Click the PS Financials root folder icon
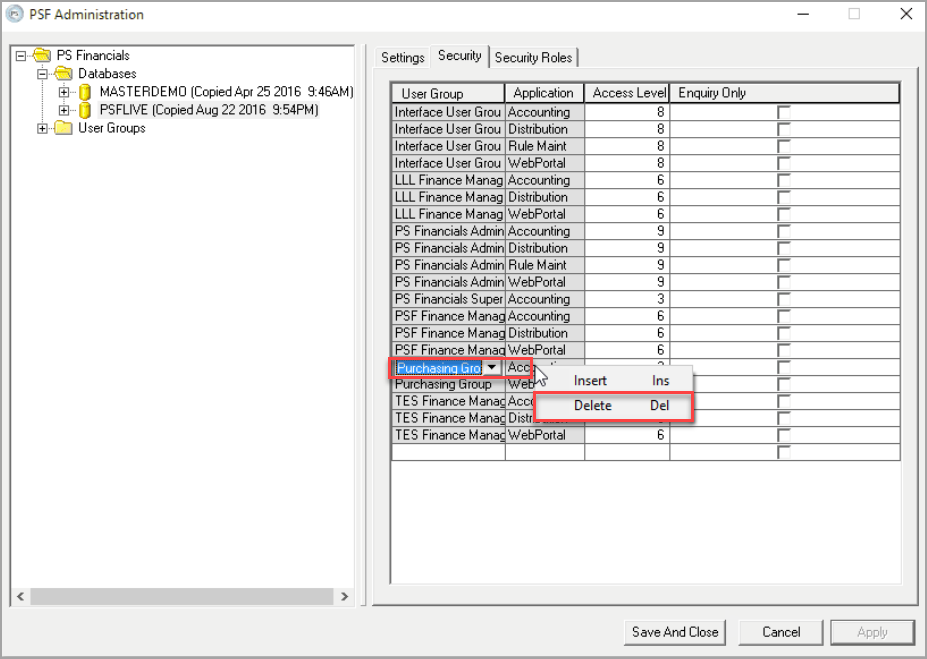Image resolution: width=927 pixels, height=659 pixels. pyautogui.click(x=42, y=56)
